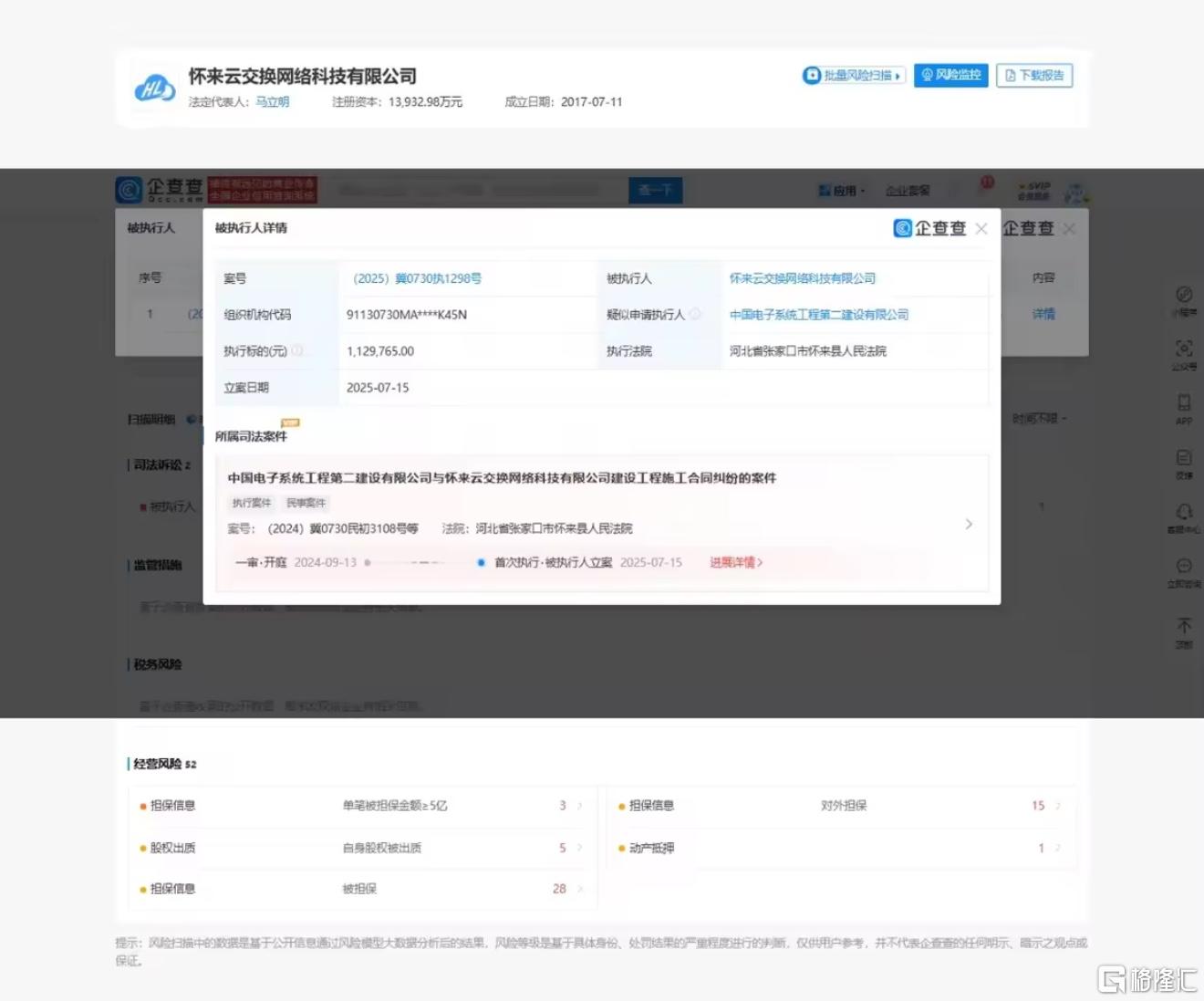Open 担保信息 对外担保 row
This screenshot has height=1001, width=1204.
click(x=841, y=806)
